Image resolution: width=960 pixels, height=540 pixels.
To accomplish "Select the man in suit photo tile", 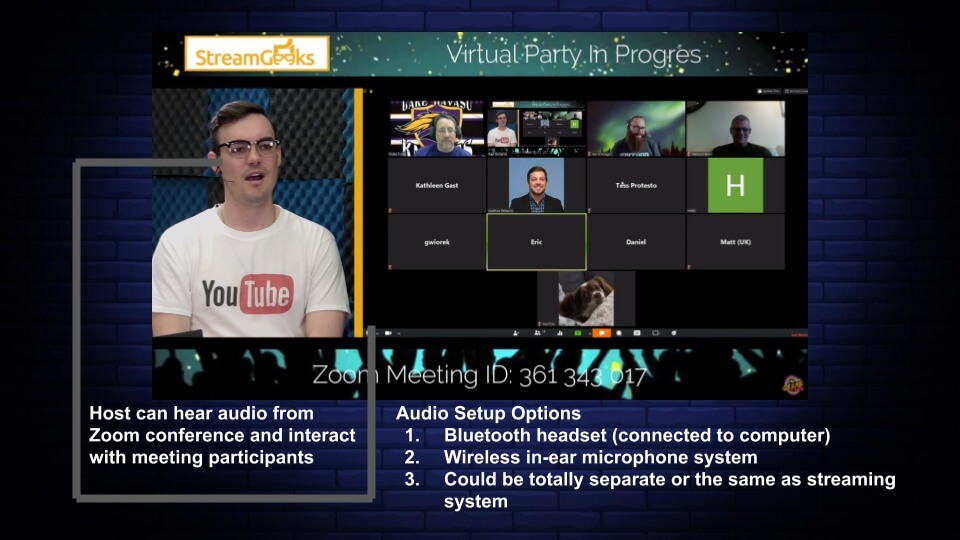I will click(536, 186).
